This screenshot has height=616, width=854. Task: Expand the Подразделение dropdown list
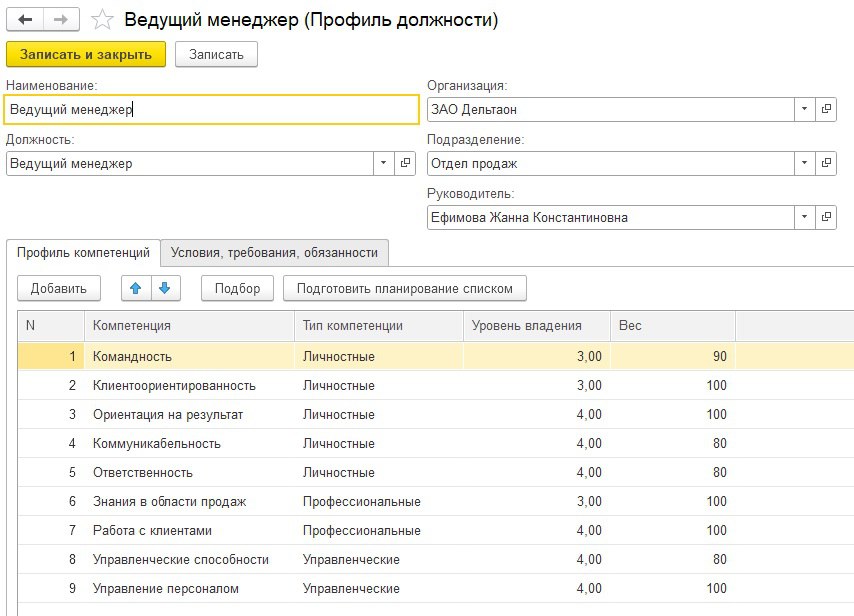click(806, 163)
